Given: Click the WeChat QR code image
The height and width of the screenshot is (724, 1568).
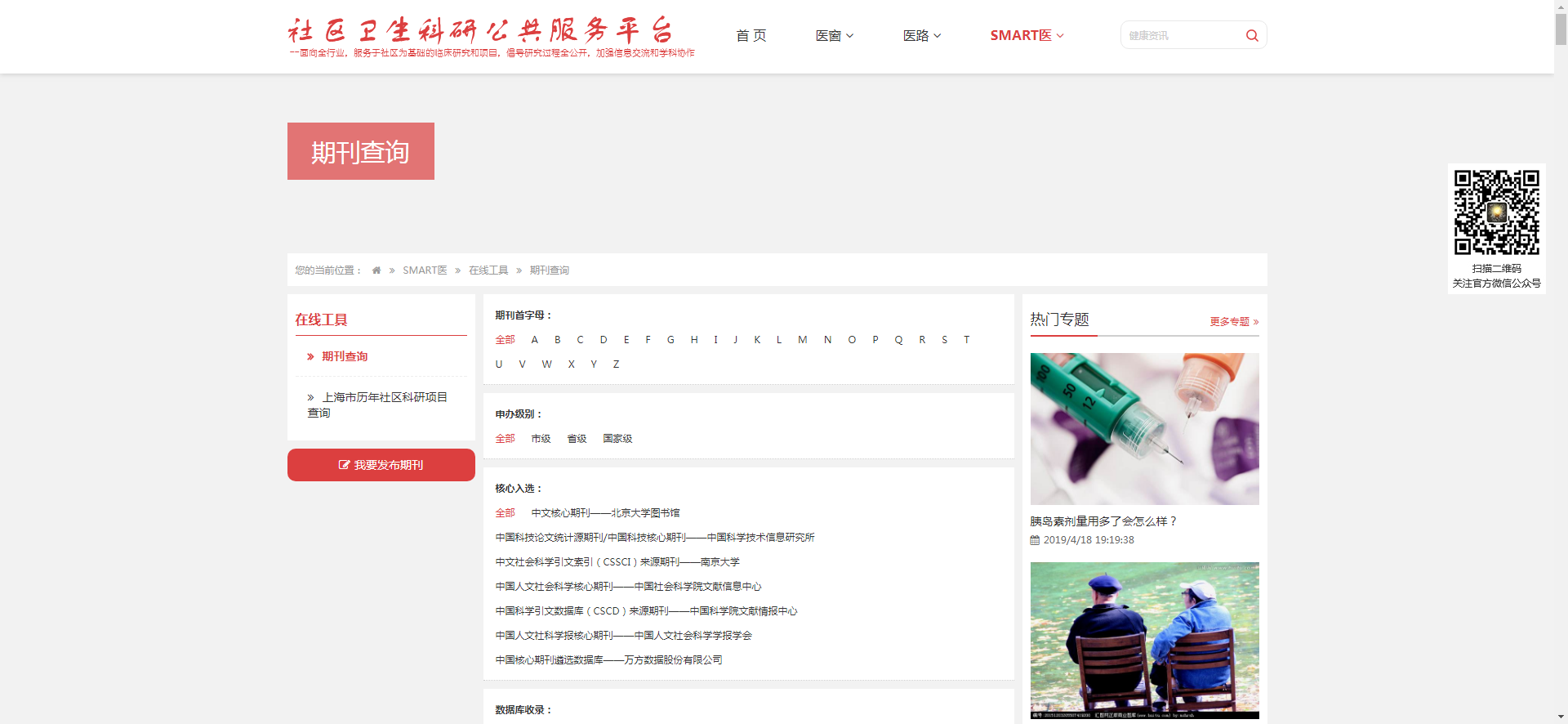Looking at the screenshot, I should coord(1496,212).
